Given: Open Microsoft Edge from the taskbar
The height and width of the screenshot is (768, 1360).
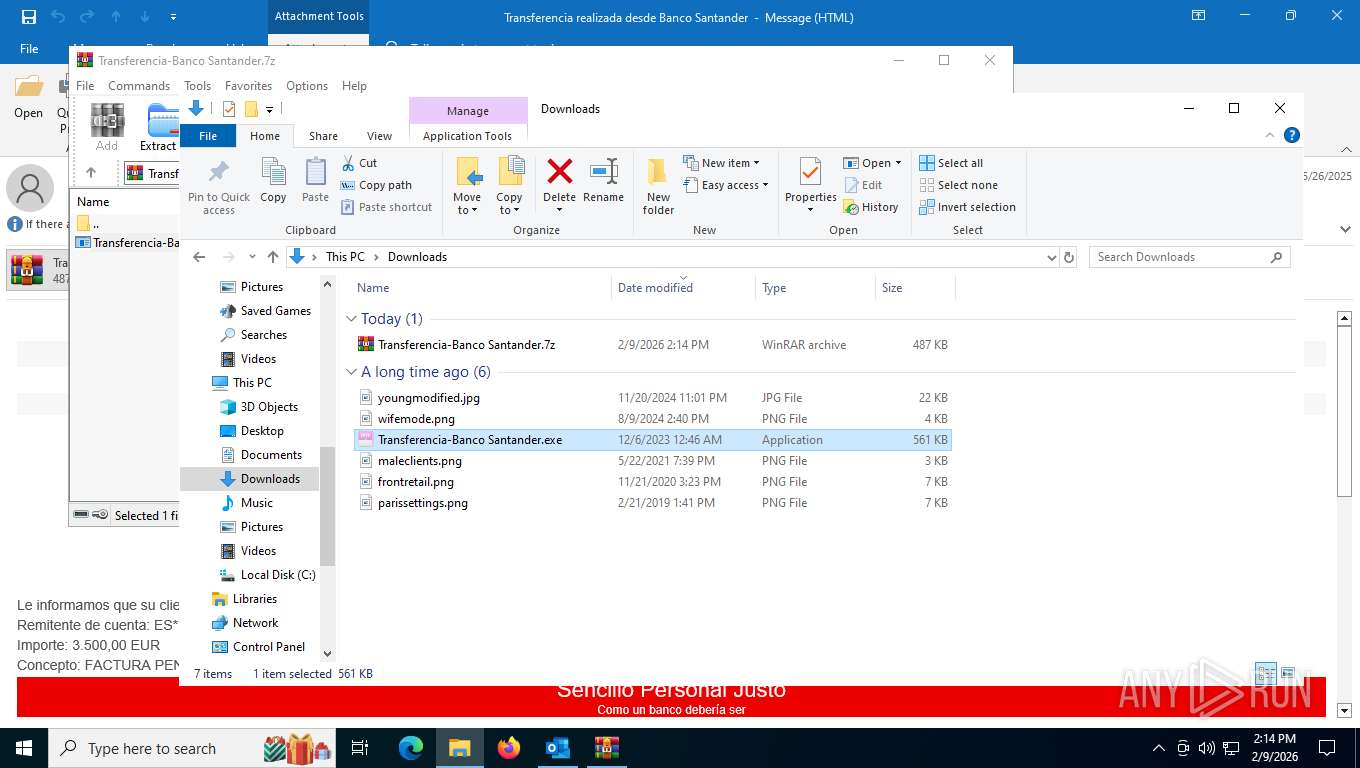Looking at the screenshot, I should tap(411, 748).
